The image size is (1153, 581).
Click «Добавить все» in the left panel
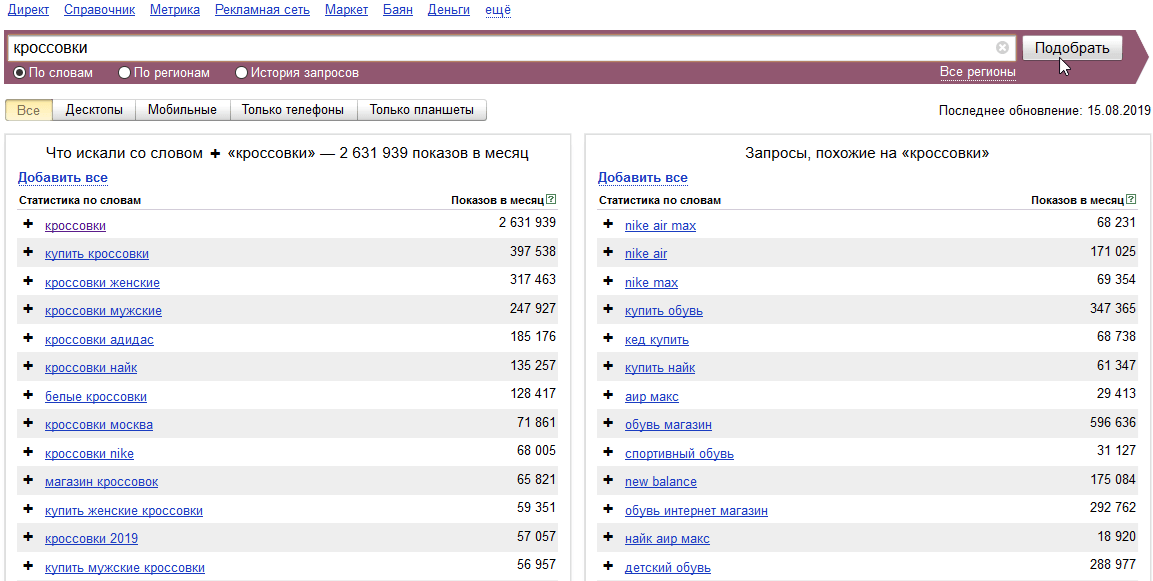62,178
